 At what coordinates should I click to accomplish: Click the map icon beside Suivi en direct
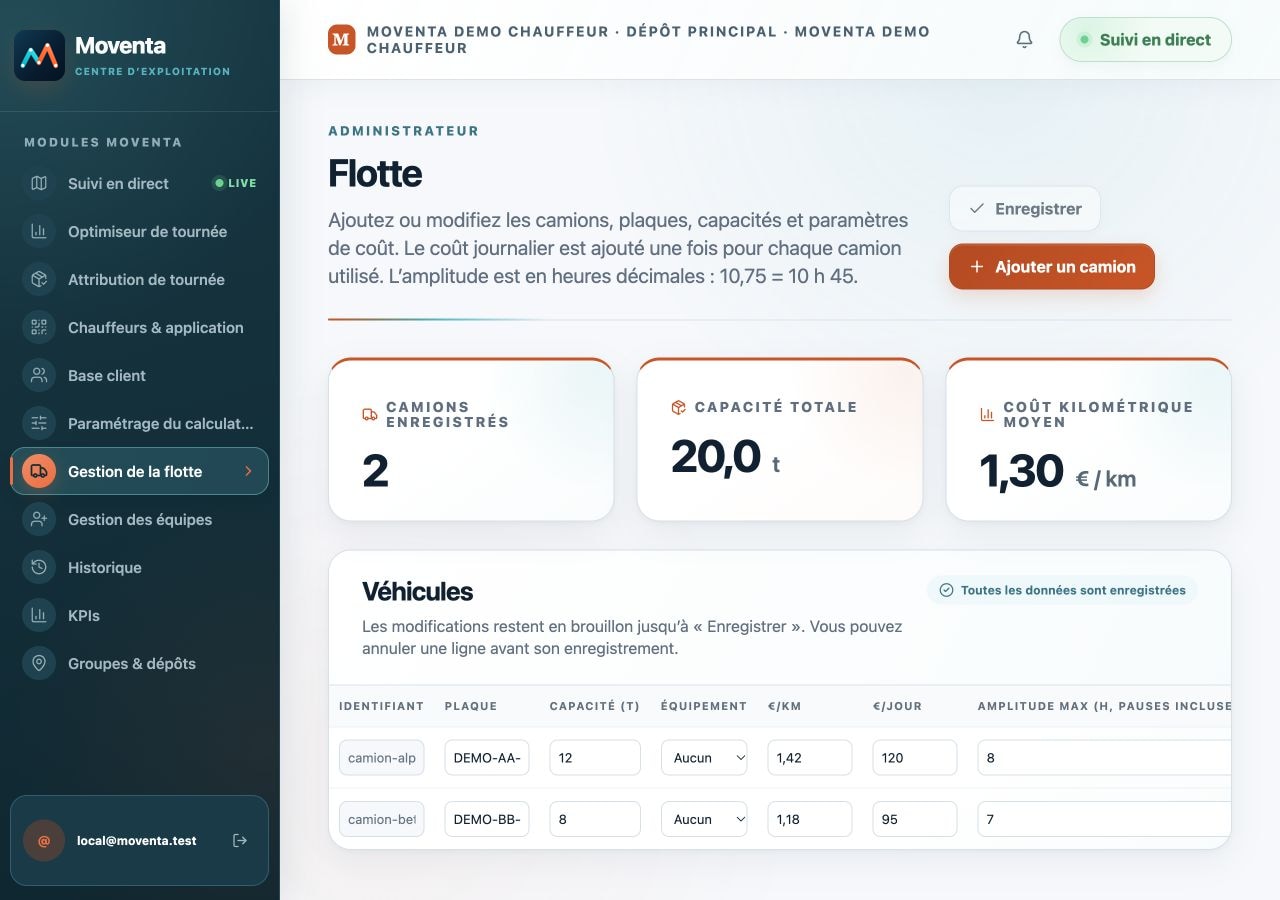[39, 183]
